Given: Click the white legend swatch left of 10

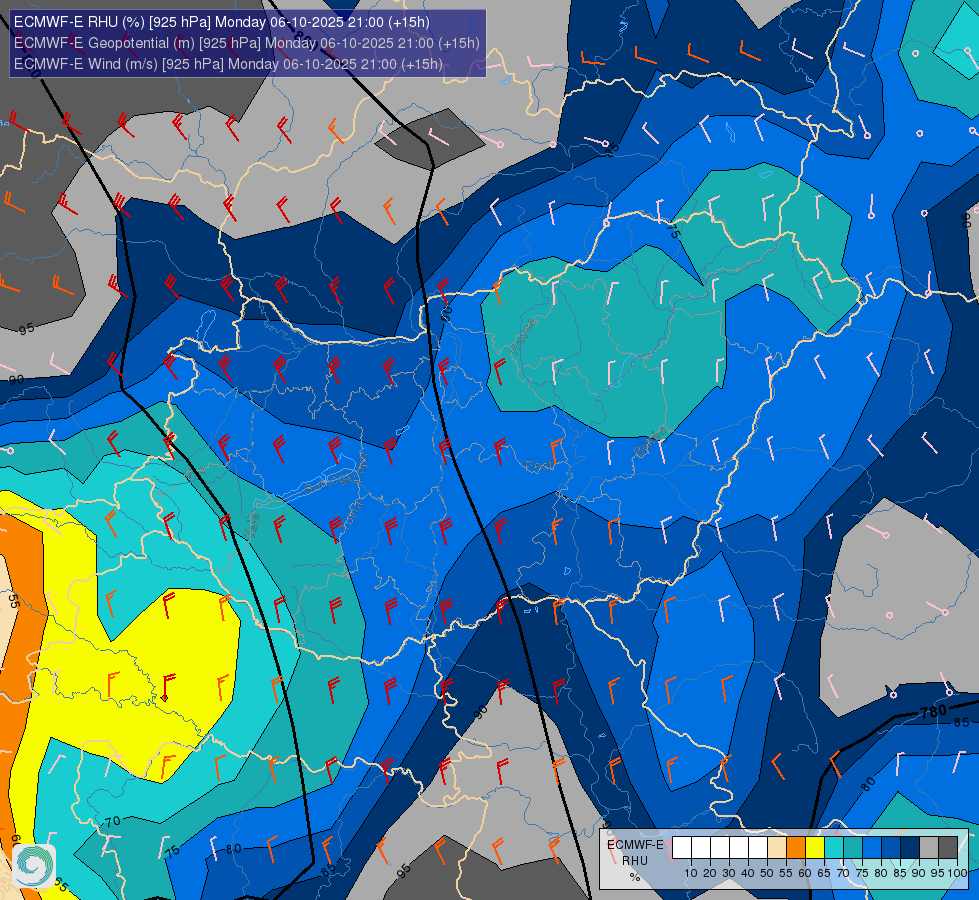Looking at the screenshot, I should (x=682, y=848).
